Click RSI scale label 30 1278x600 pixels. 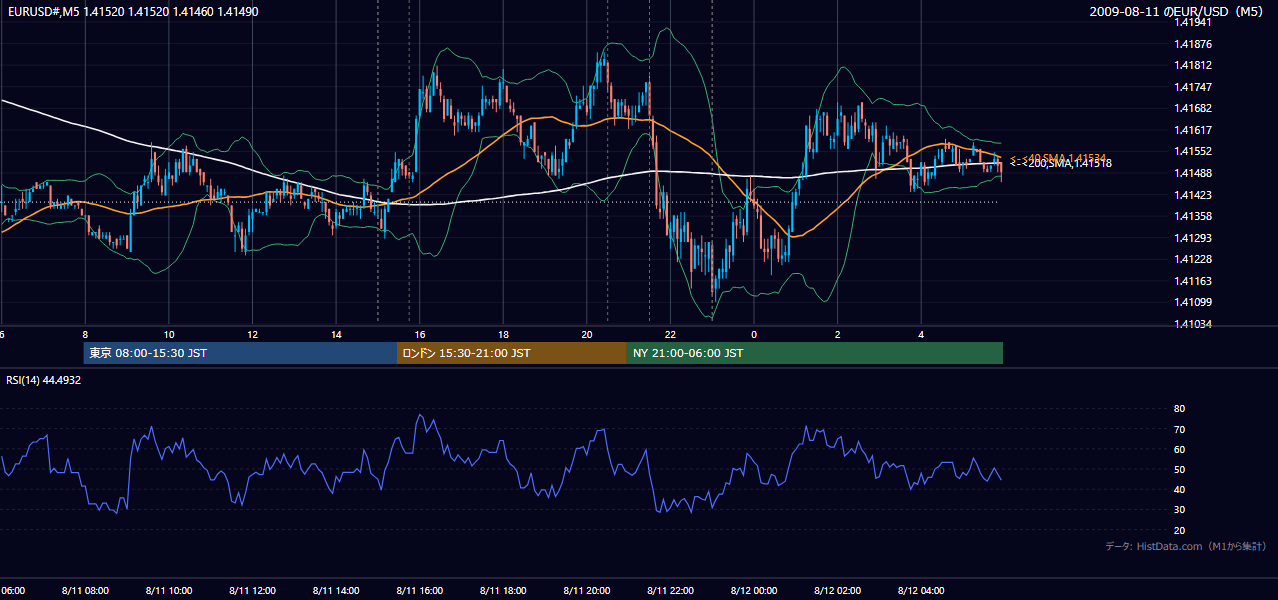(1179, 510)
